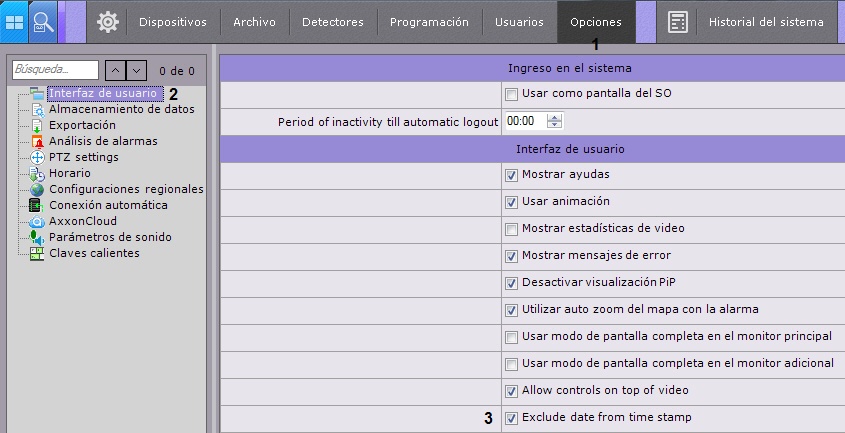Click the Configuraciones regionales globe icon
Image resolution: width=845 pixels, height=433 pixels.
(37, 189)
